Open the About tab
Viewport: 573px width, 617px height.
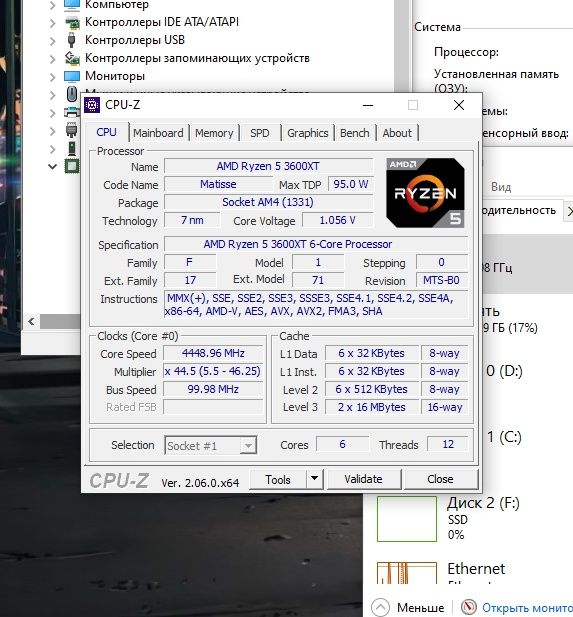pyautogui.click(x=397, y=133)
